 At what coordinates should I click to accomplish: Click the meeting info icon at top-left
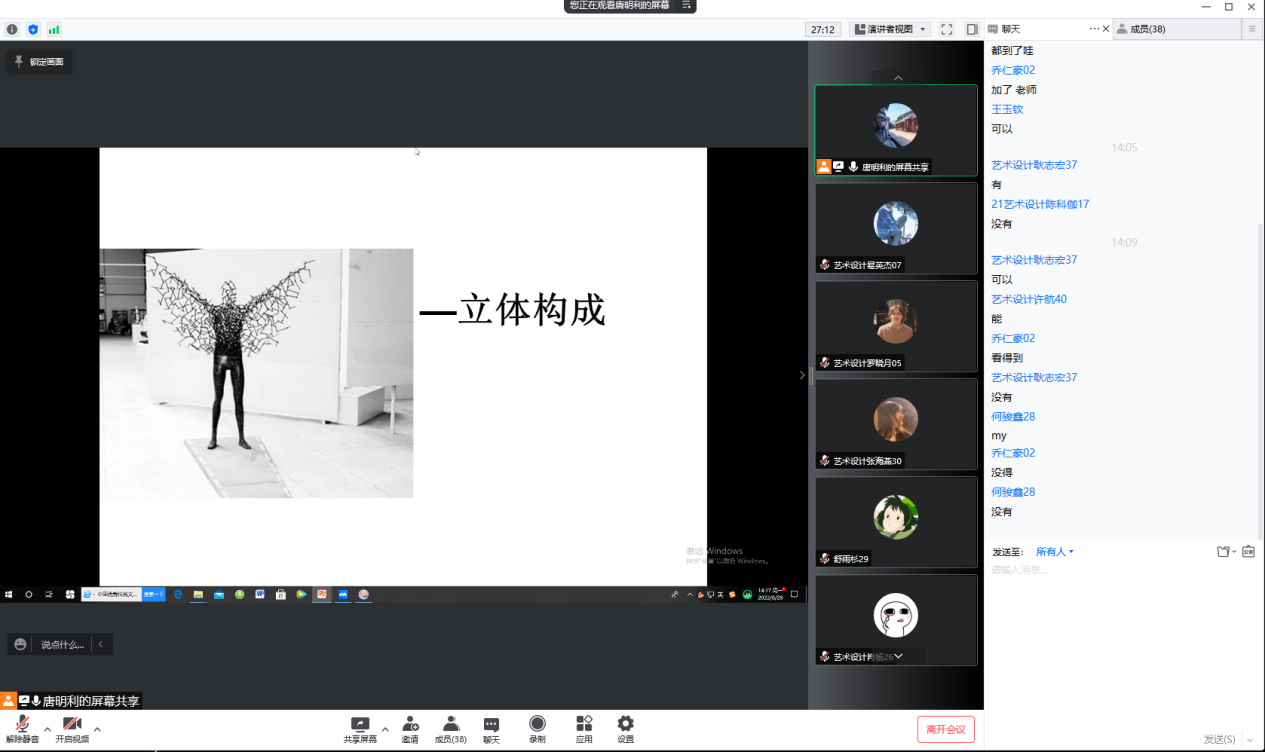click(12, 30)
